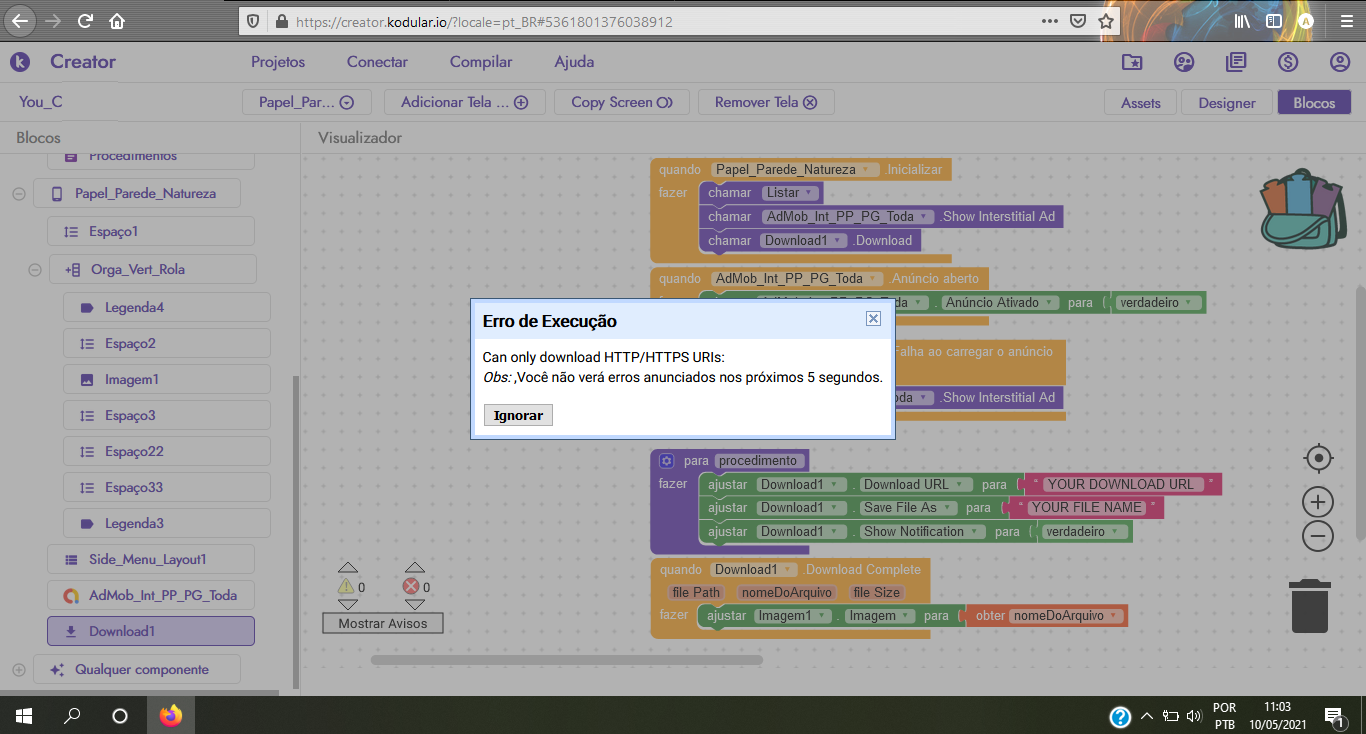Open the account profile icon

(1340, 62)
